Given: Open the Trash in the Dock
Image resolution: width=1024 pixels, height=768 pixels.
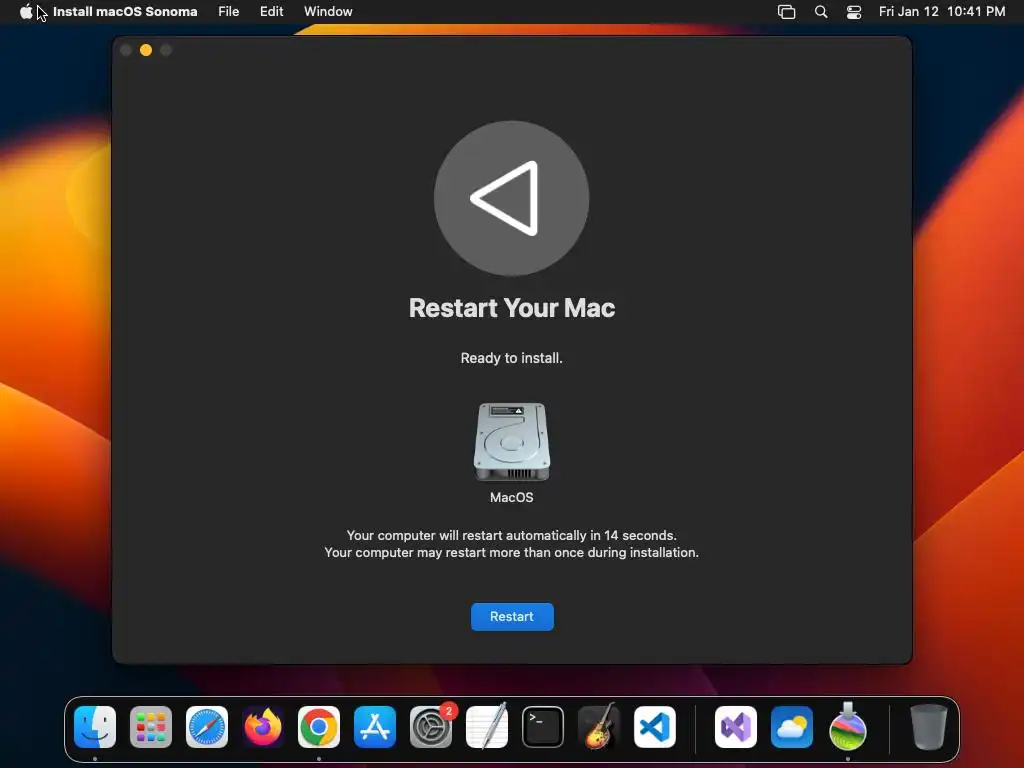Looking at the screenshot, I should pos(929,727).
